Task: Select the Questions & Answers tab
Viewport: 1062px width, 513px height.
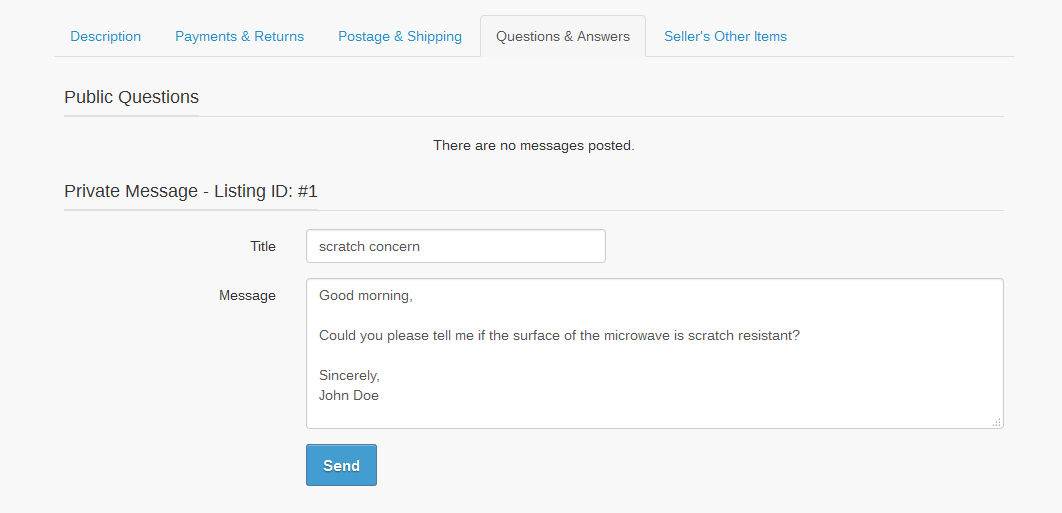Action: [x=563, y=36]
